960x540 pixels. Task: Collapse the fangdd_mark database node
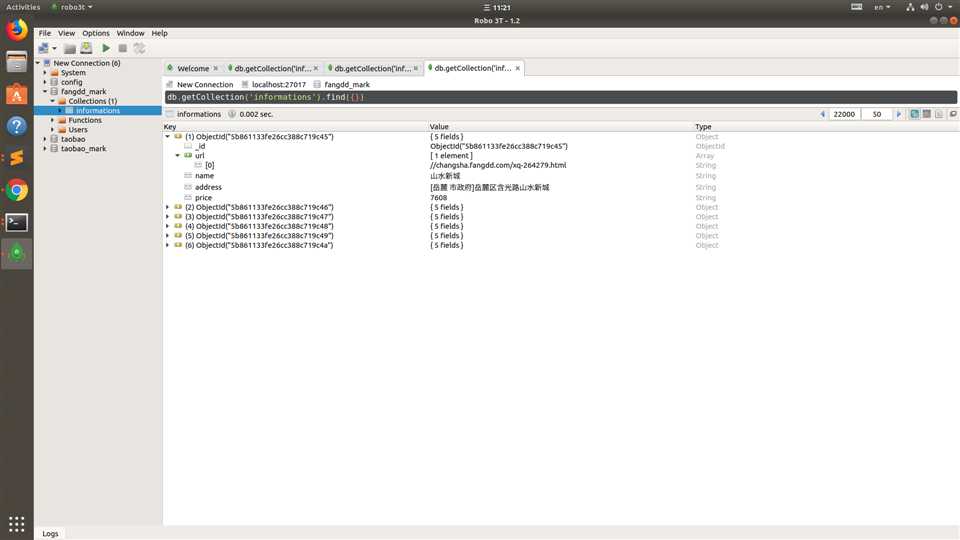pyautogui.click(x=45, y=91)
